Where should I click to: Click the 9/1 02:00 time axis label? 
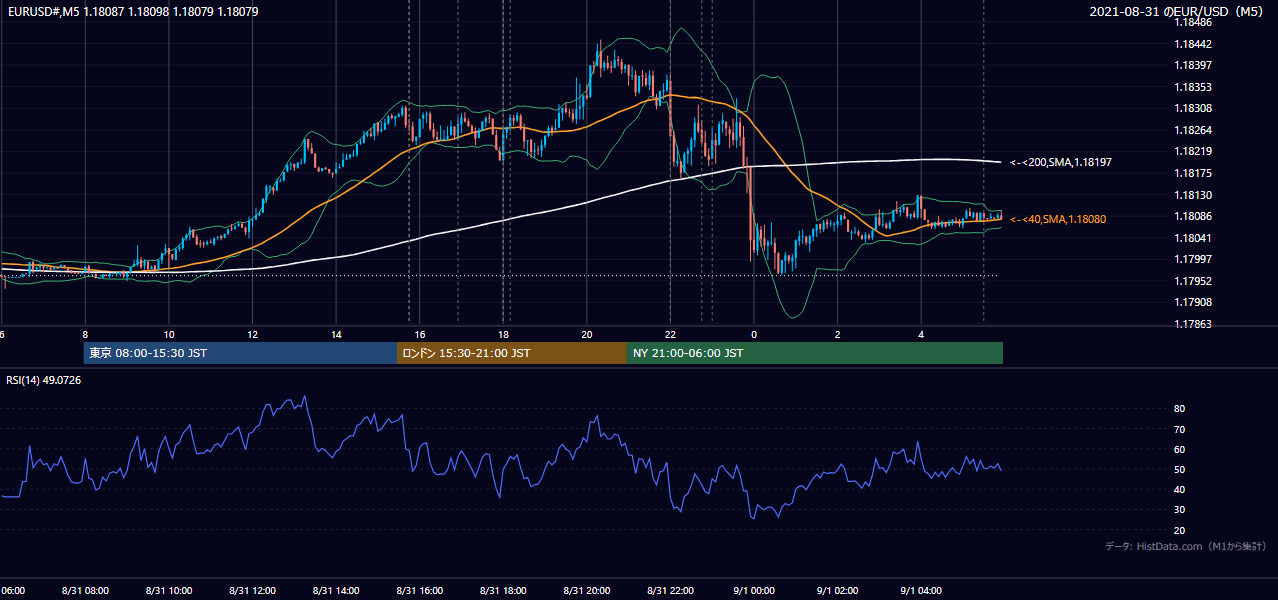click(838, 591)
